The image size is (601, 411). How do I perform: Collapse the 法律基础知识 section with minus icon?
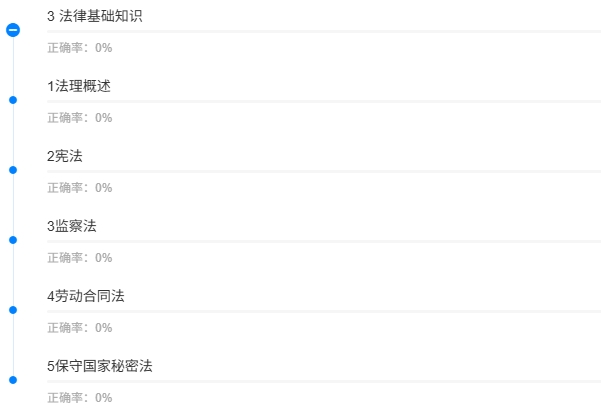click(x=13, y=30)
